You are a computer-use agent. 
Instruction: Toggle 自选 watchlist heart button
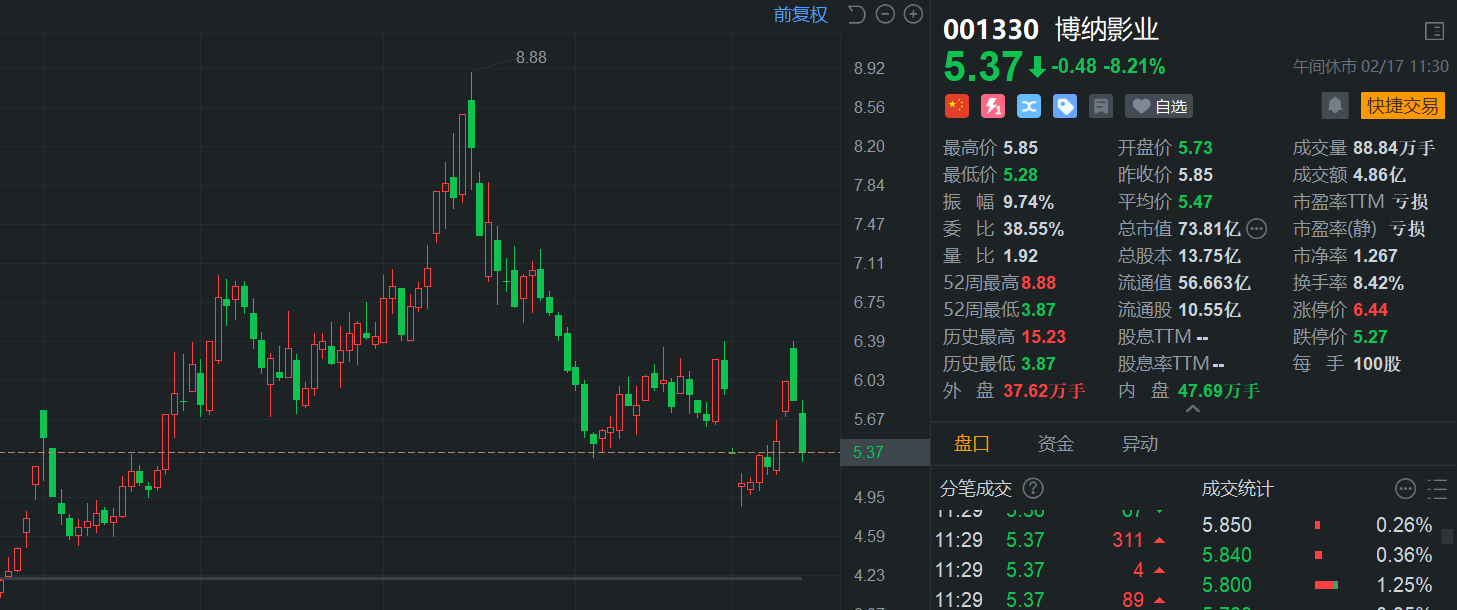[1159, 106]
